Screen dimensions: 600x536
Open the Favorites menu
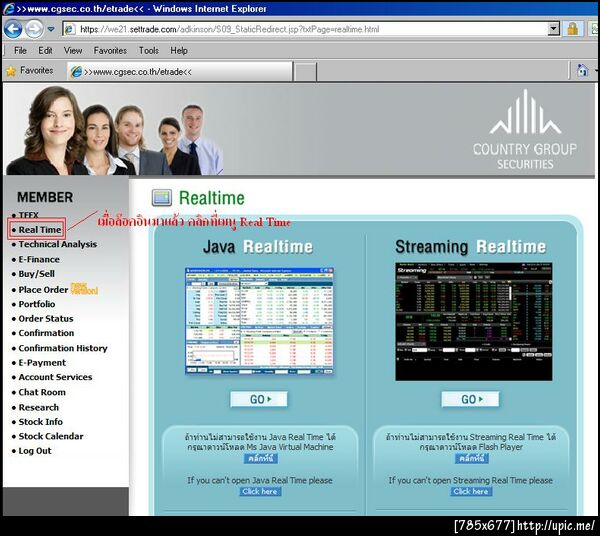(x=110, y=51)
